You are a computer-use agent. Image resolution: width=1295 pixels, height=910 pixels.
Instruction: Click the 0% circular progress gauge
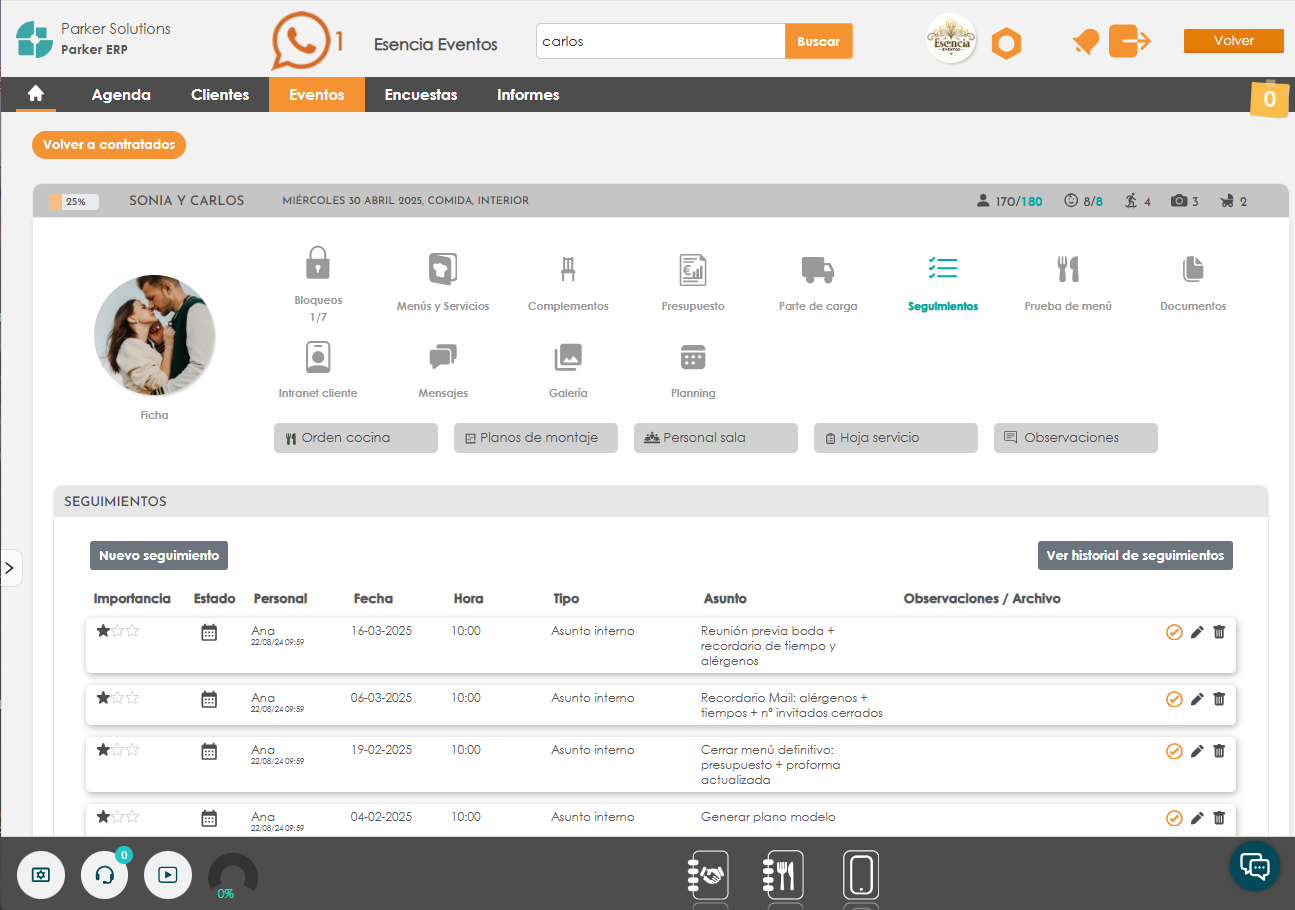(232, 877)
